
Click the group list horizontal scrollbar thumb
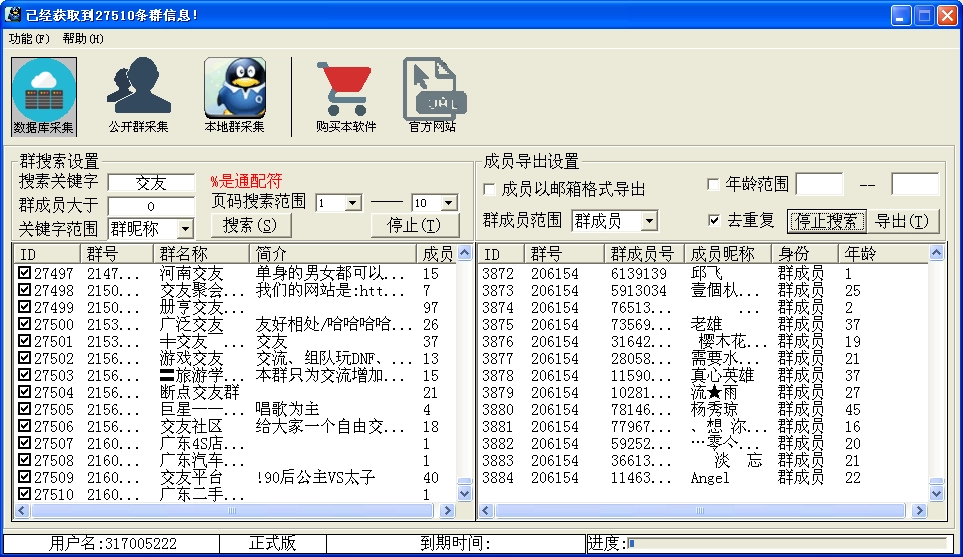coord(232,510)
